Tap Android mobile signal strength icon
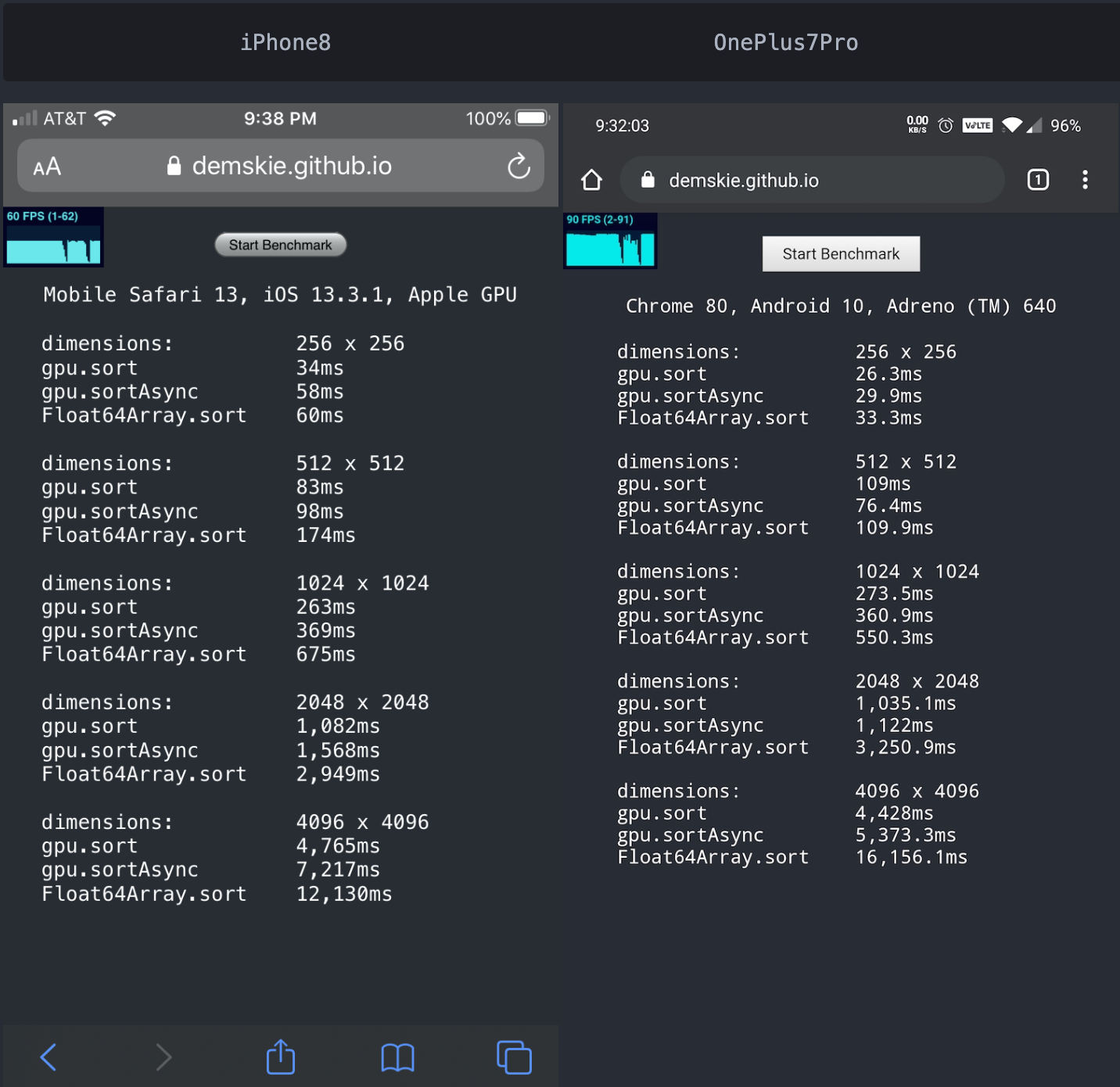The height and width of the screenshot is (1087, 1120). pos(1034,125)
